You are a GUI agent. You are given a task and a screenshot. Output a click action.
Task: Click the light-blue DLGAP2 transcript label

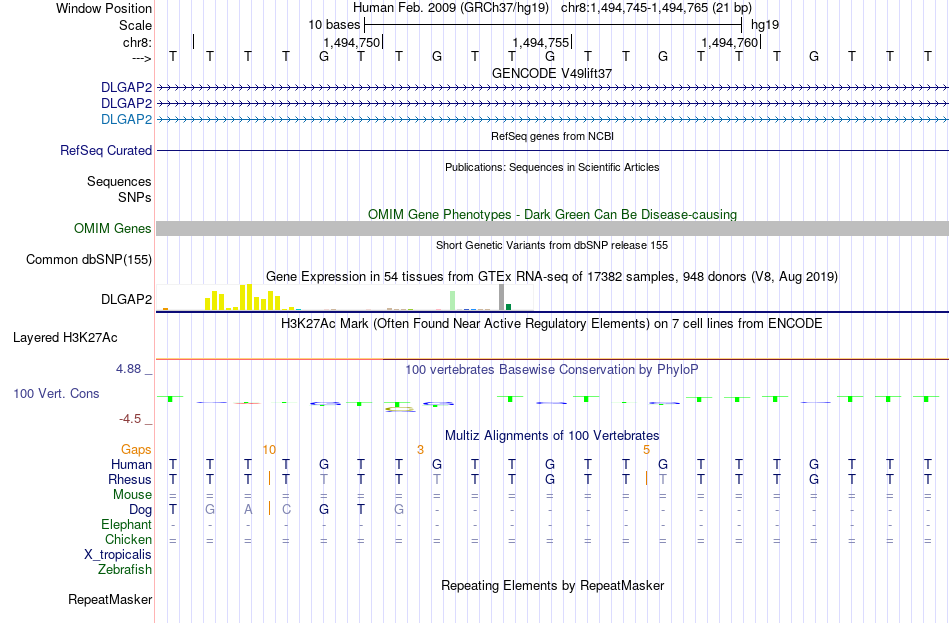tap(126, 119)
